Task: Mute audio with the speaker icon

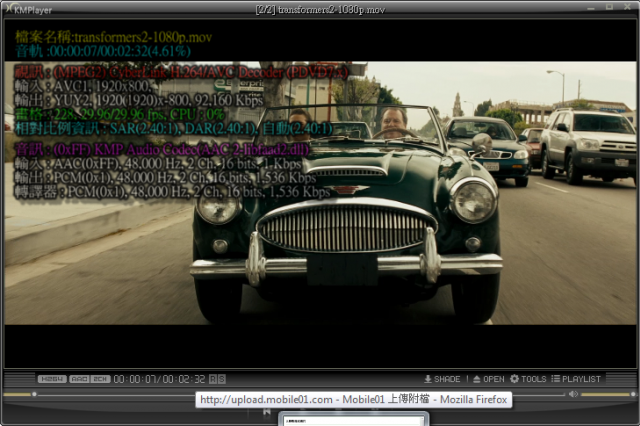Action: tap(573, 394)
